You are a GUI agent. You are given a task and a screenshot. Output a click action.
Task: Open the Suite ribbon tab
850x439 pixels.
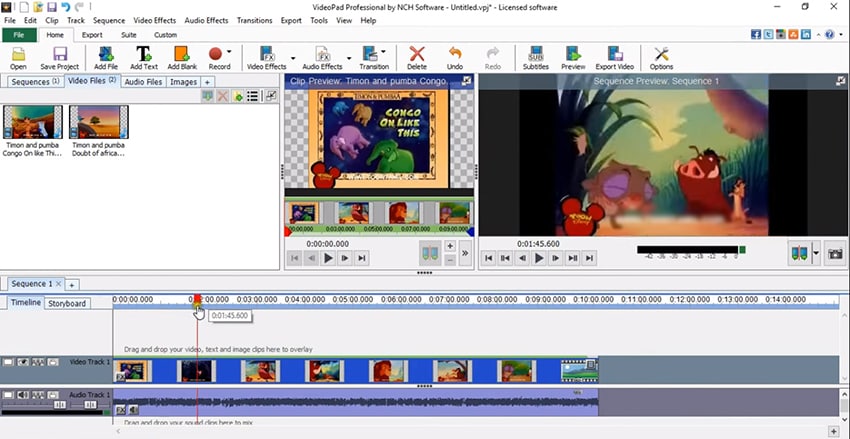(128, 35)
